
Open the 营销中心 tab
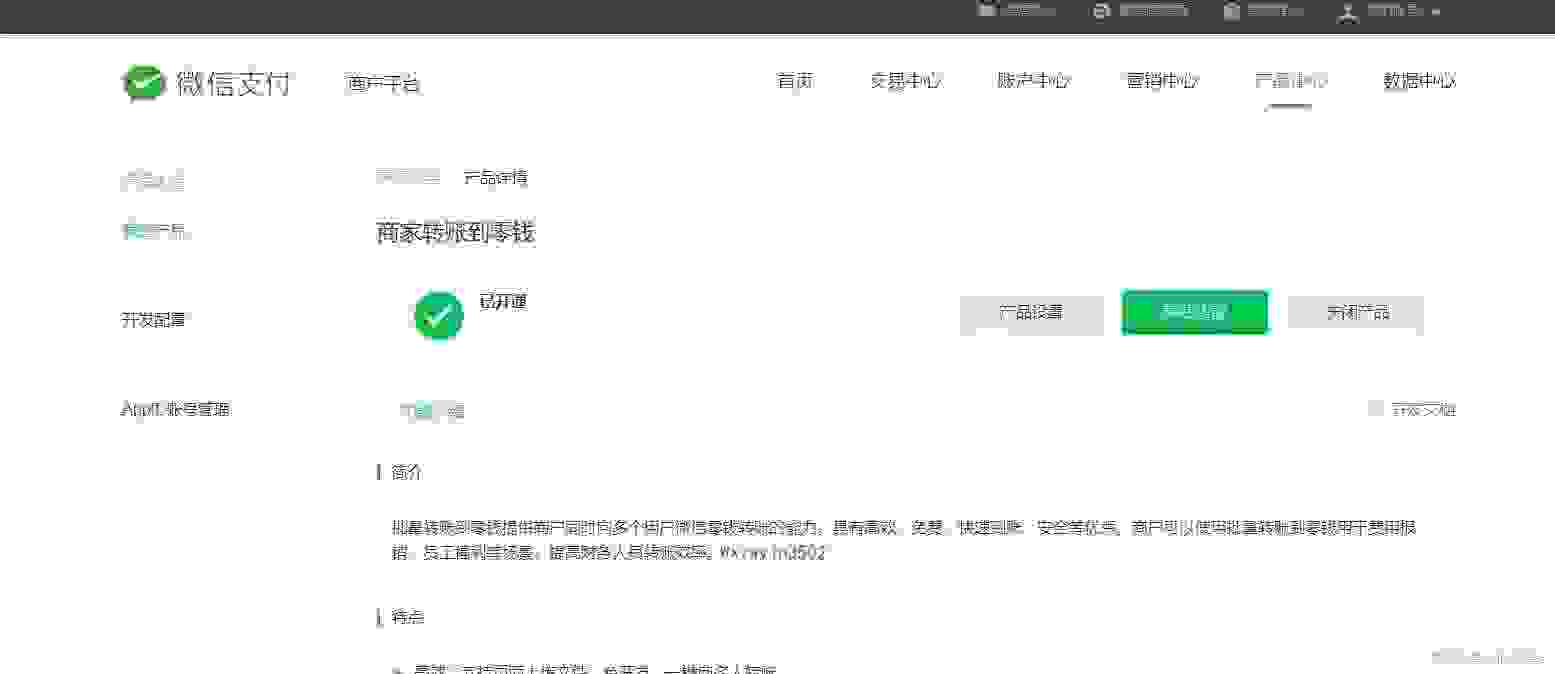(x=1162, y=82)
